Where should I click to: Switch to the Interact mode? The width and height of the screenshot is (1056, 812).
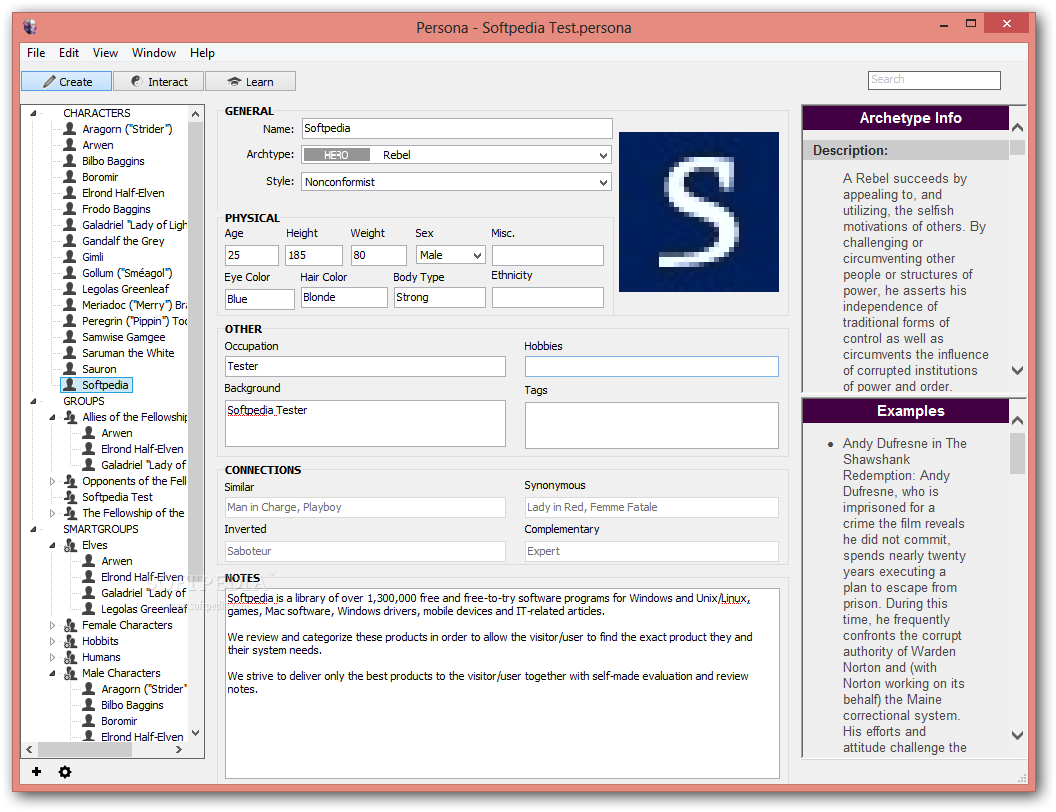(159, 81)
